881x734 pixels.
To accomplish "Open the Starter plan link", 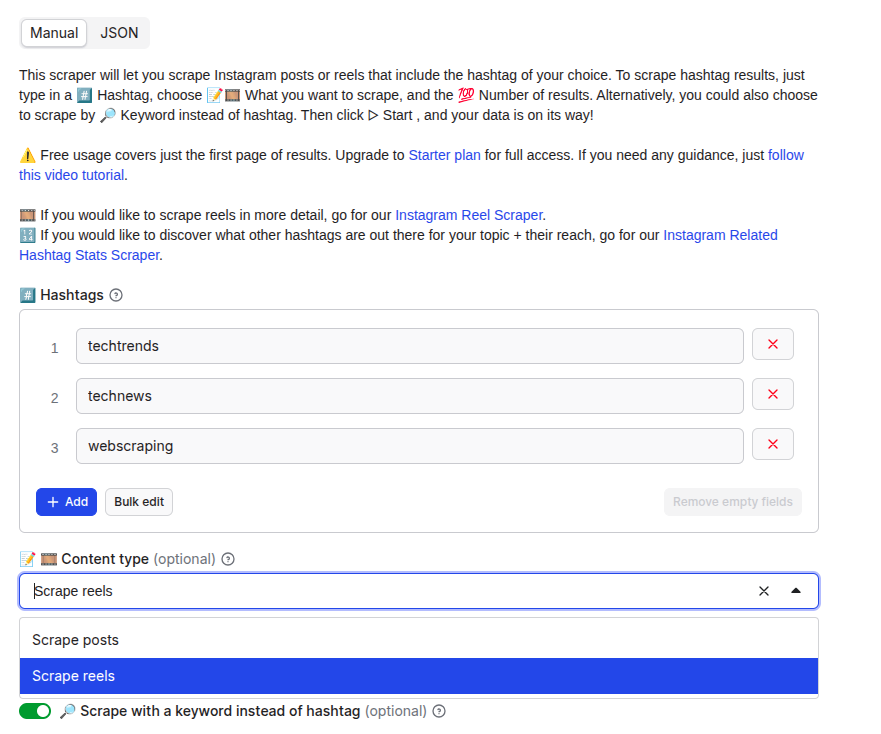I will [444, 155].
